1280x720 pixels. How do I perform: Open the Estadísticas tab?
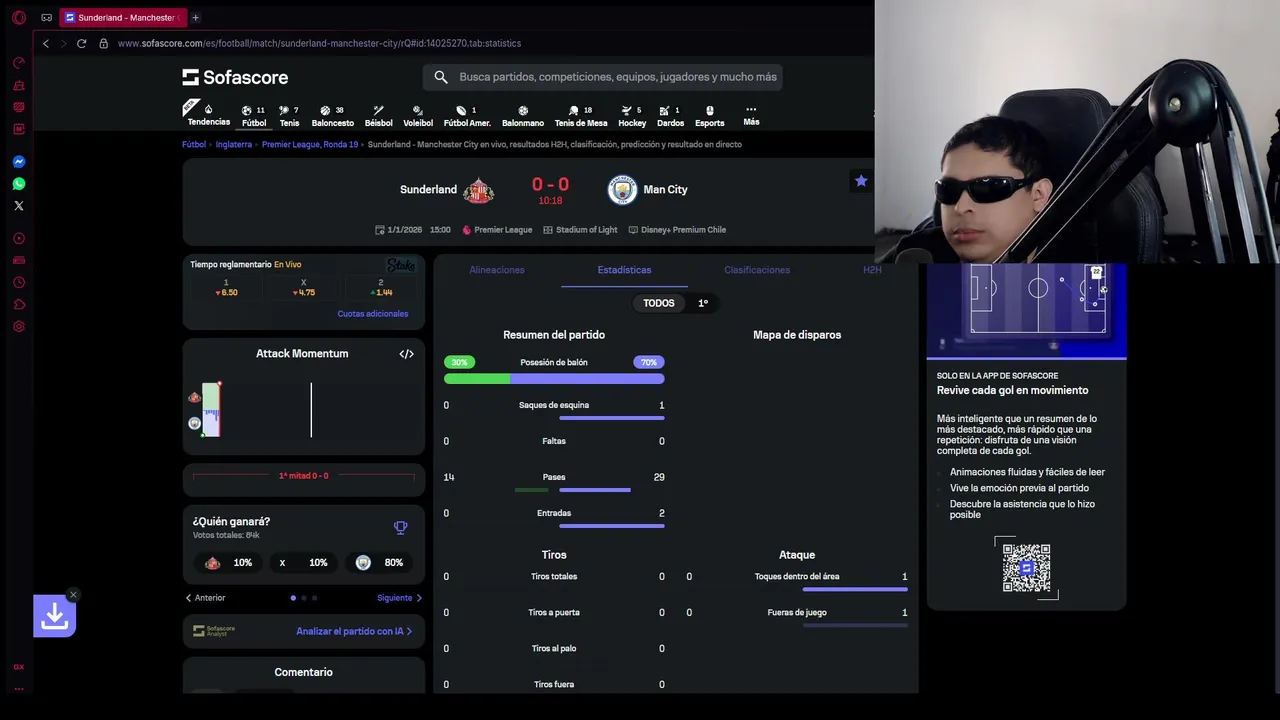click(624, 270)
